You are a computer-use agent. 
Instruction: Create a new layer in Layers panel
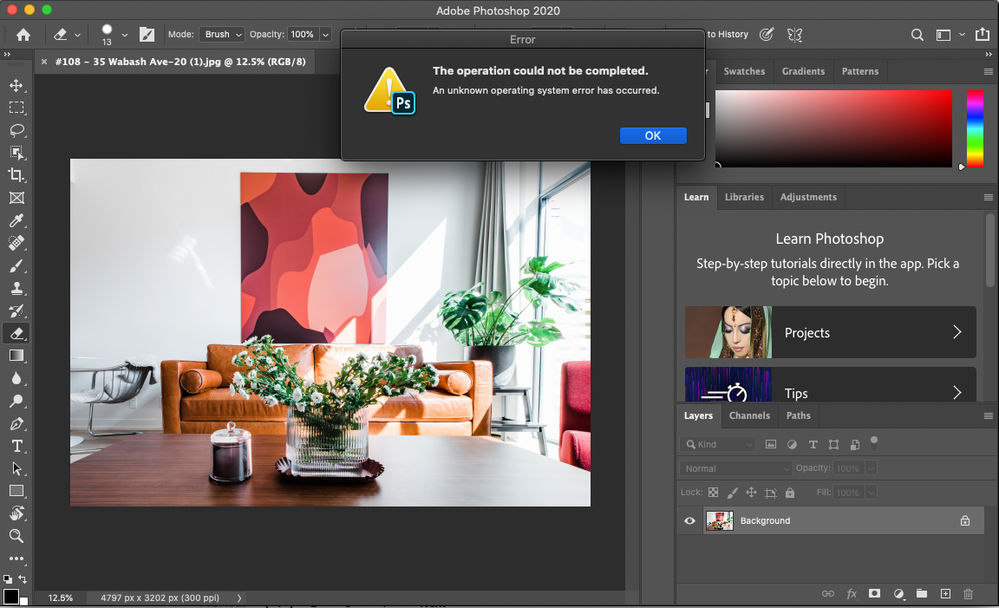click(x=945, y=594)
